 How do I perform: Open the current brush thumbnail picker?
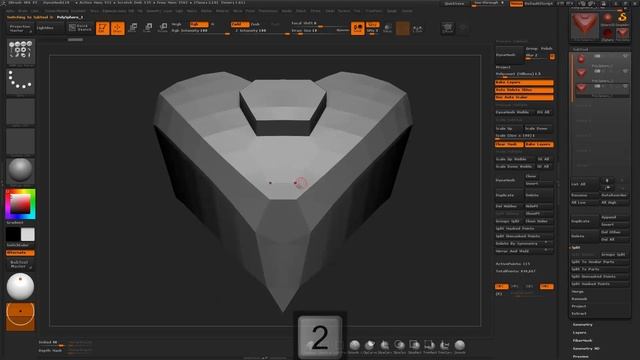21,52
